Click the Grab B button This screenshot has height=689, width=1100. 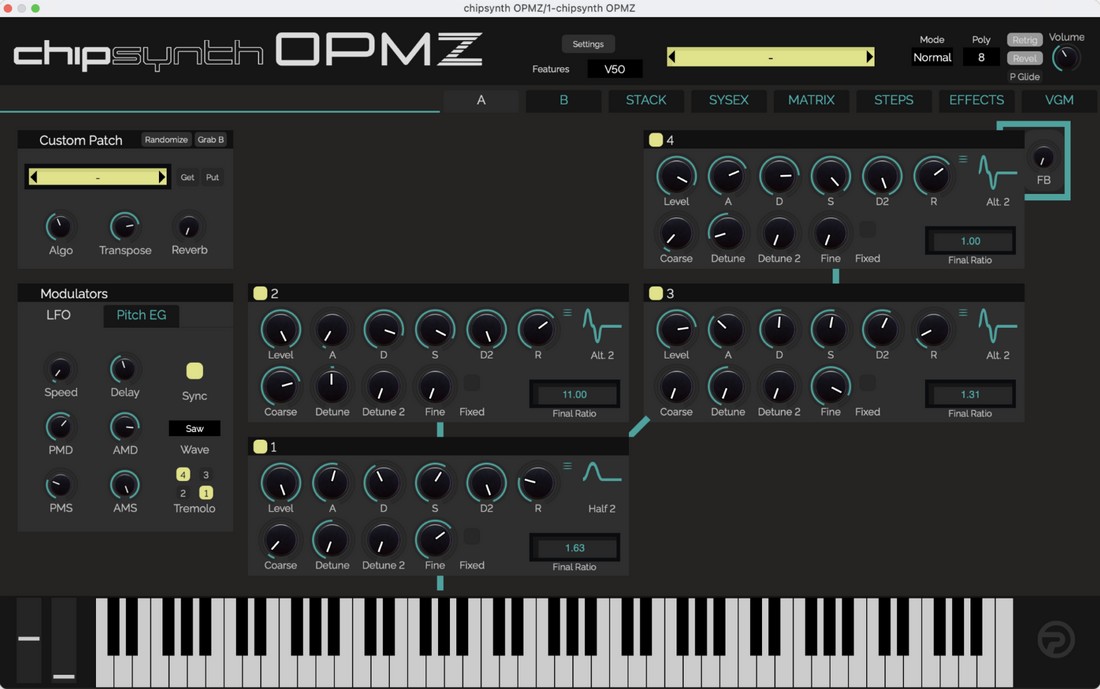coord(210,140)
